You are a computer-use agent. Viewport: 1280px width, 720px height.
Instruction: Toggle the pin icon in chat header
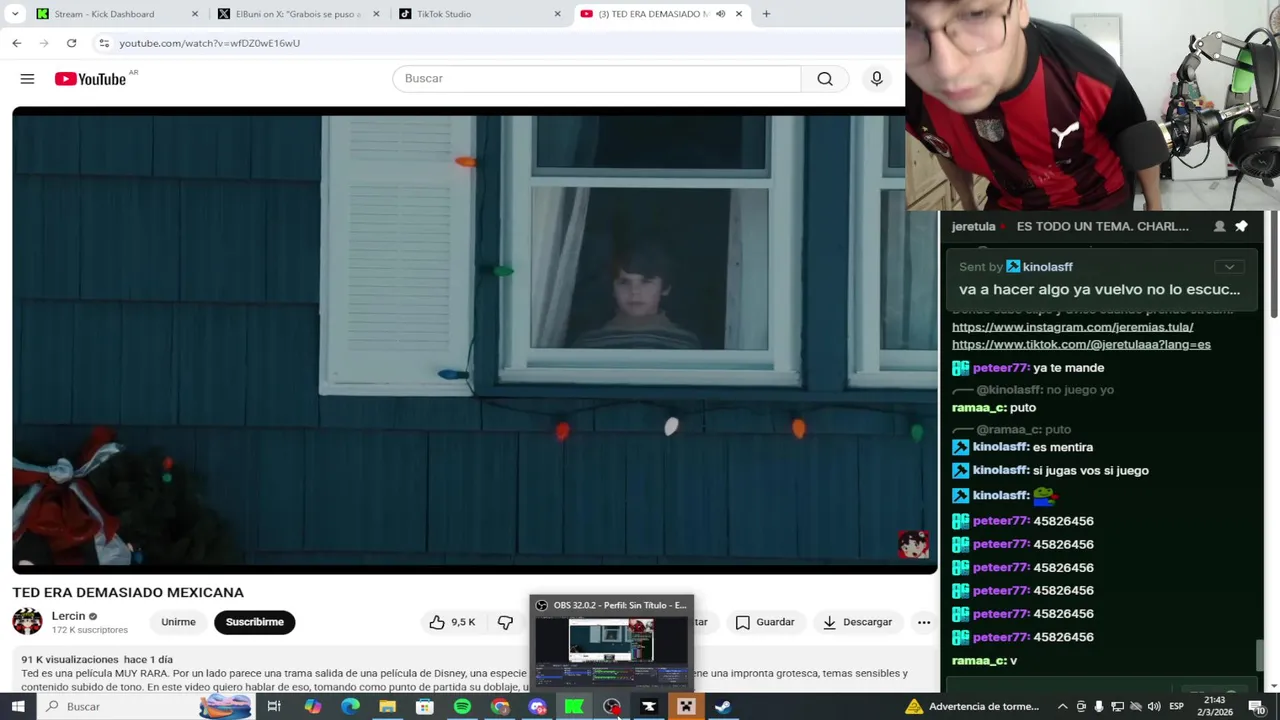coord(1241,227)
